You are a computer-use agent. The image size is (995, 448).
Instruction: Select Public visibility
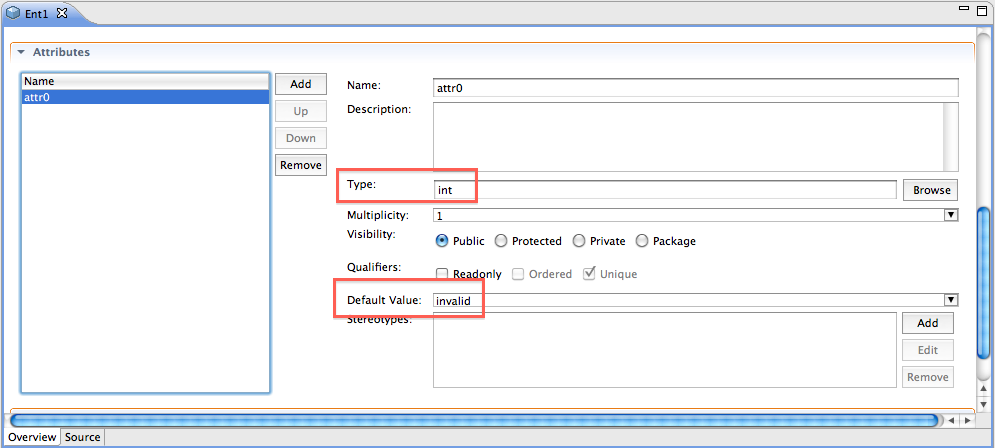[x=442, y=241]
